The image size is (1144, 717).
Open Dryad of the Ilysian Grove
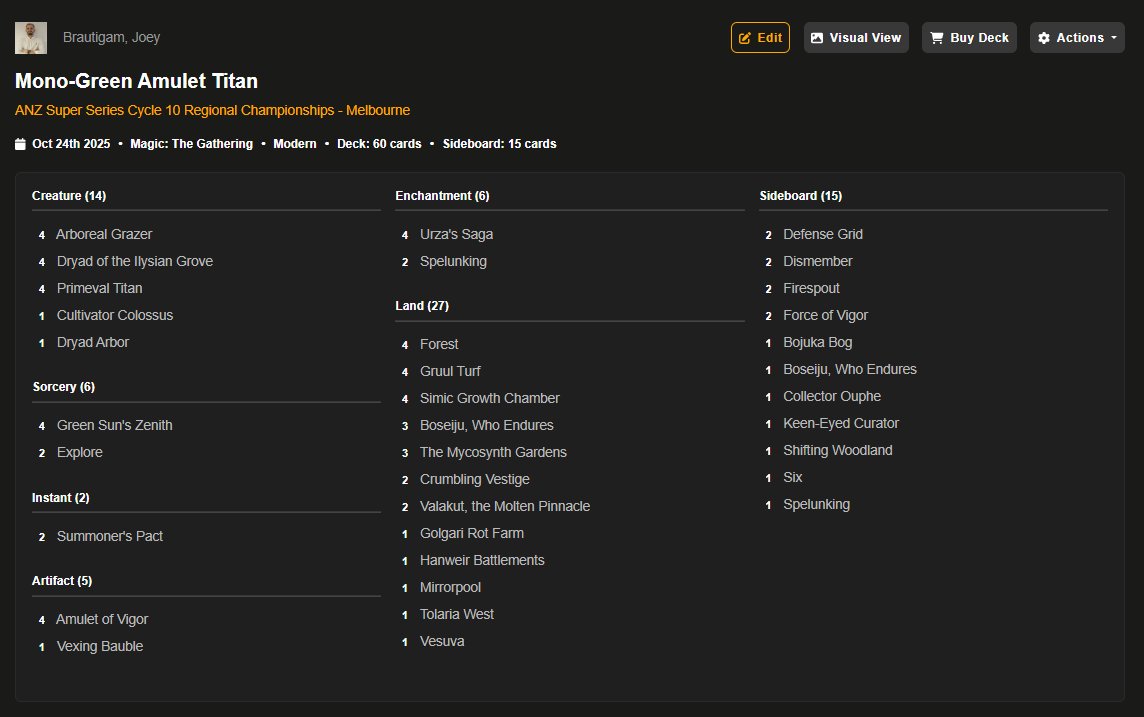(x=135, y=261)
